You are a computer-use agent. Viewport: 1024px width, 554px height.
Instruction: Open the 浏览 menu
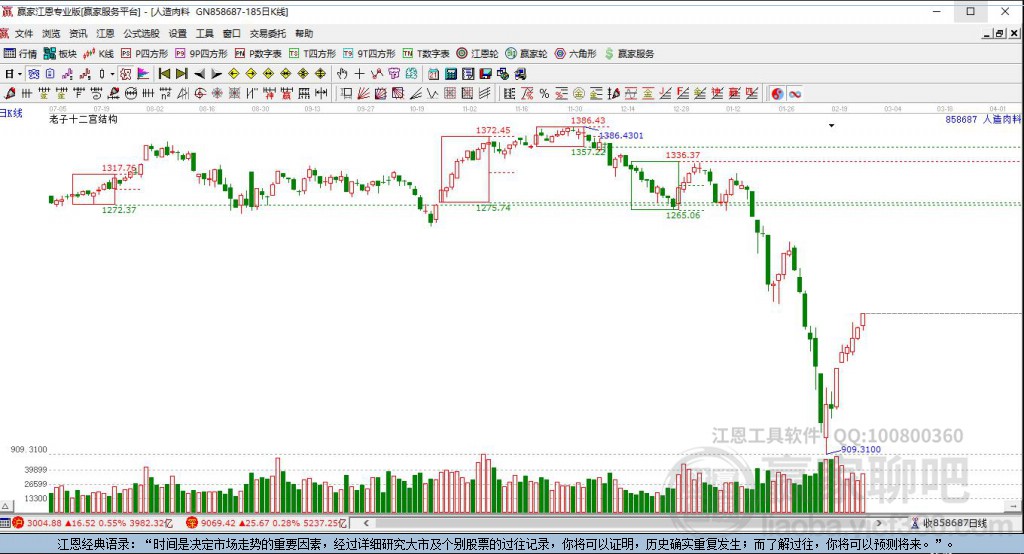tap(51, 33)
